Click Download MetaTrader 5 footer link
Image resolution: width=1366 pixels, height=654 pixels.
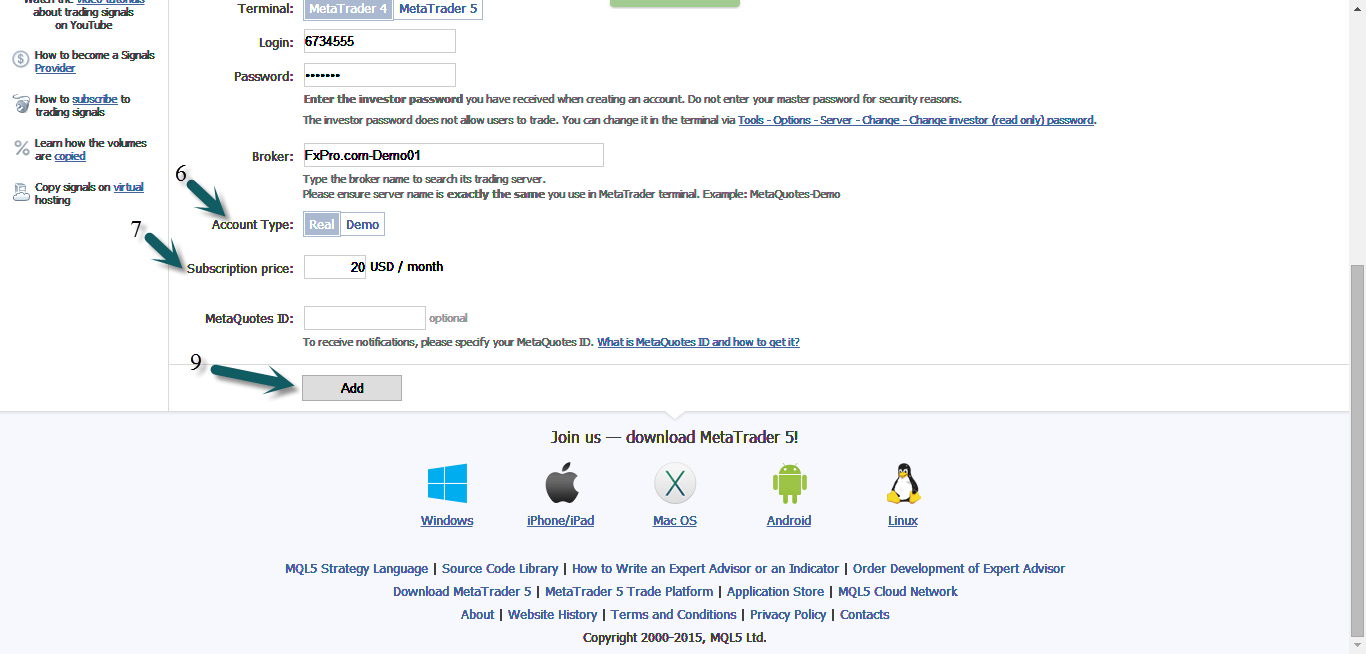click(462, 592)
